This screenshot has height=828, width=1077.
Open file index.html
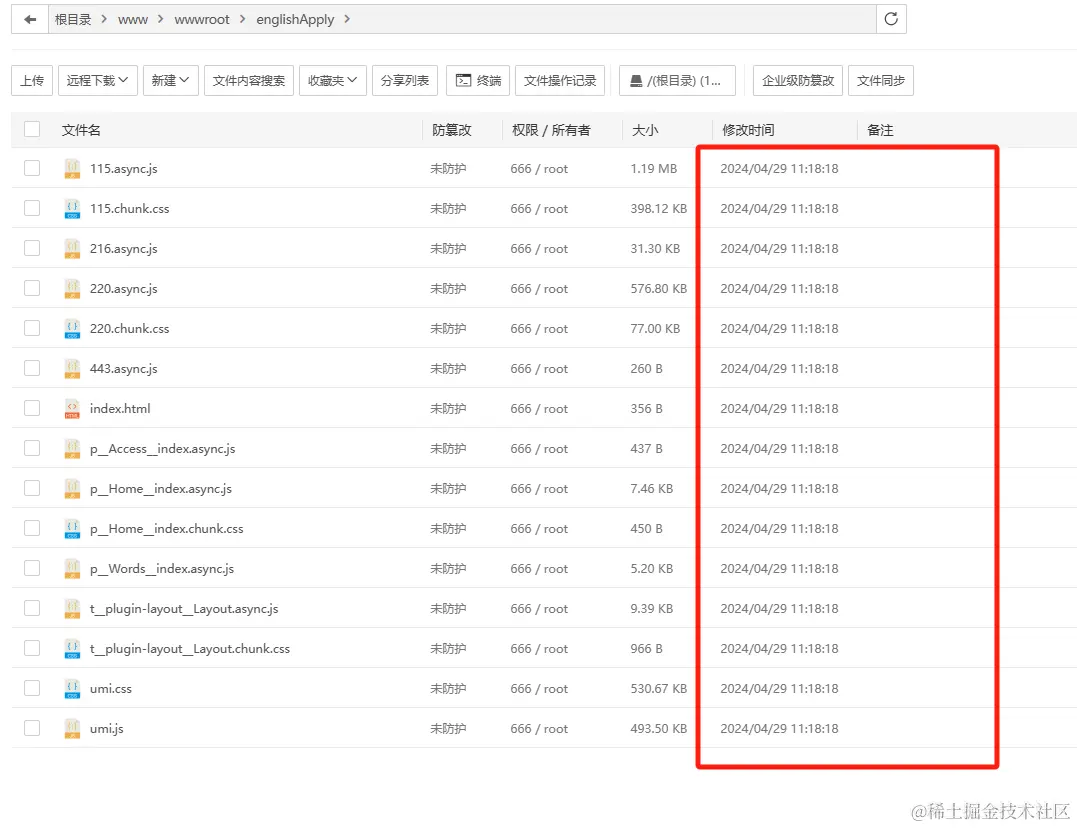click(120, 408)
